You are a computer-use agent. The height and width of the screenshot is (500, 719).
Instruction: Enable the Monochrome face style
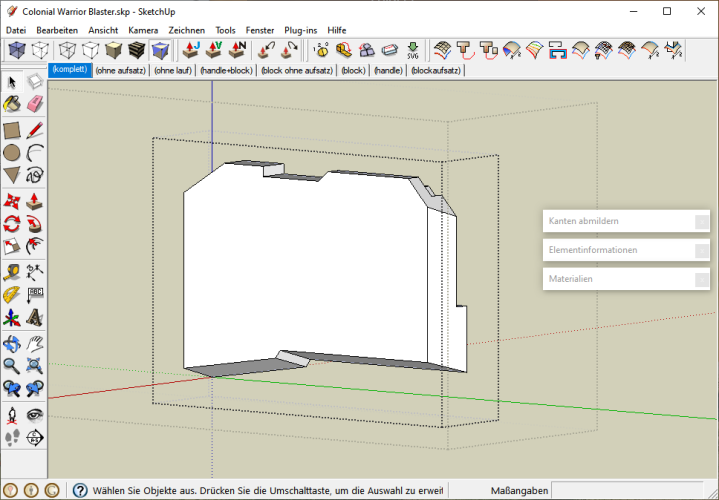pyautogui.click(x=160, y=50)
